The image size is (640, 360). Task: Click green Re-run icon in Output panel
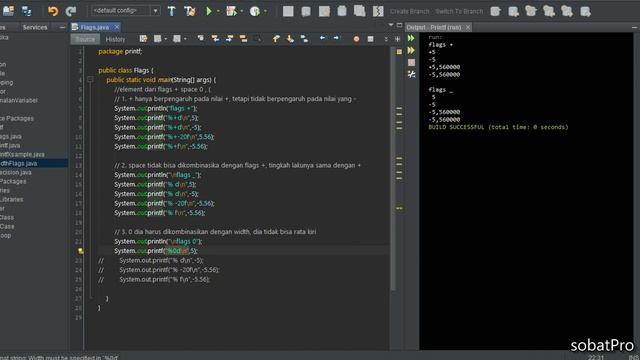[411, 38]
